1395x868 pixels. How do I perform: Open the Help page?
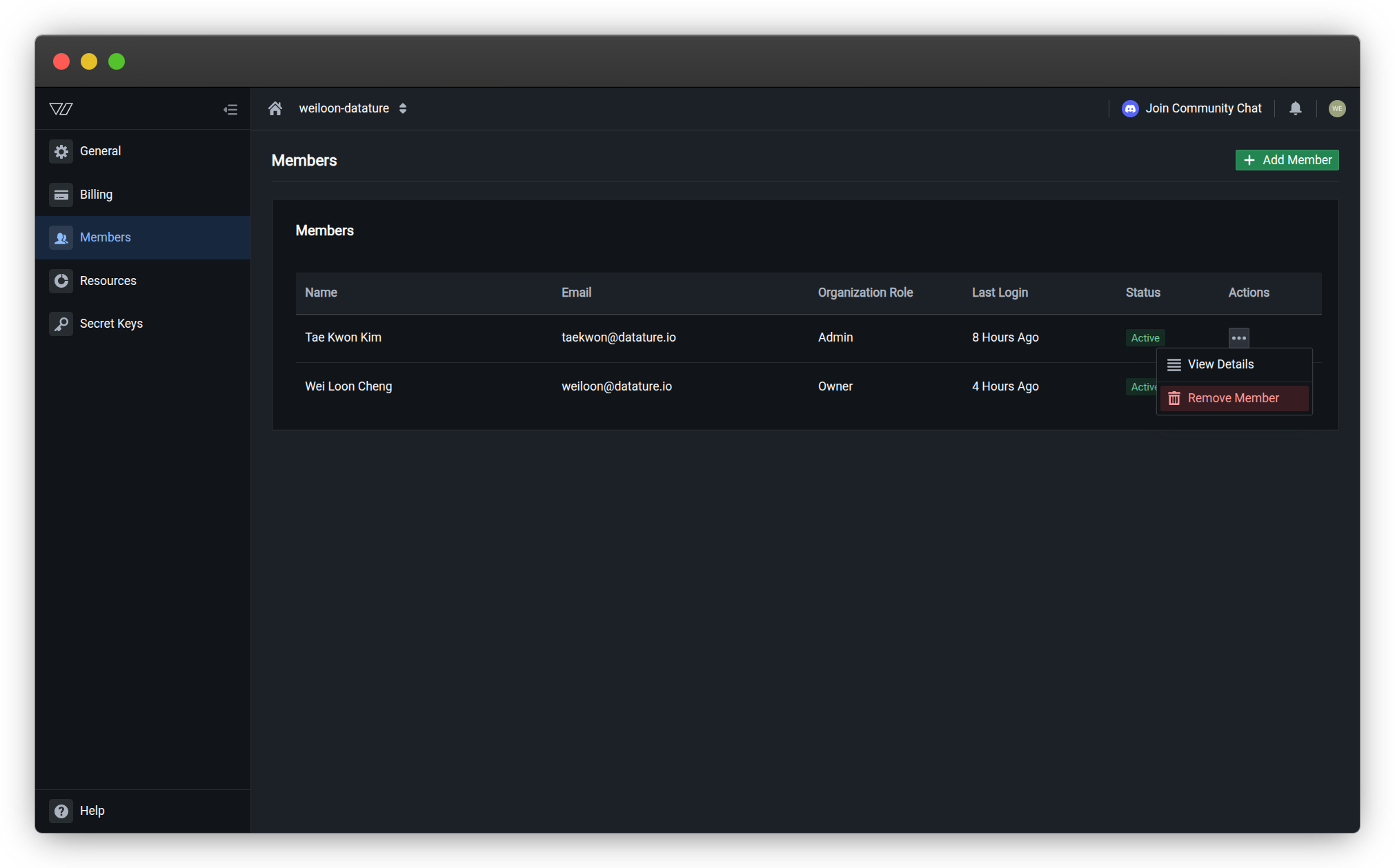coord(92,811)
